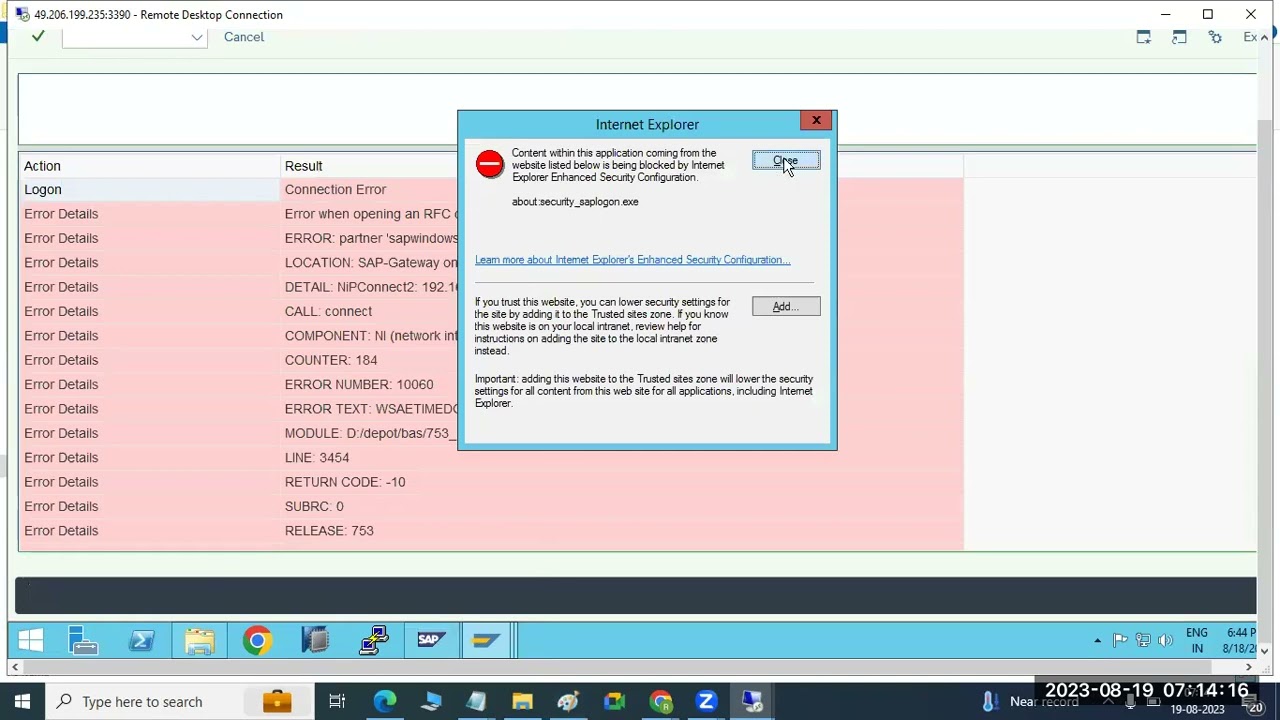The width and height of the screenshot is (1280, 720).
Task: Click Cancel in the SAP toolbar
Action: pyautogui.click(x=244, y=37)
